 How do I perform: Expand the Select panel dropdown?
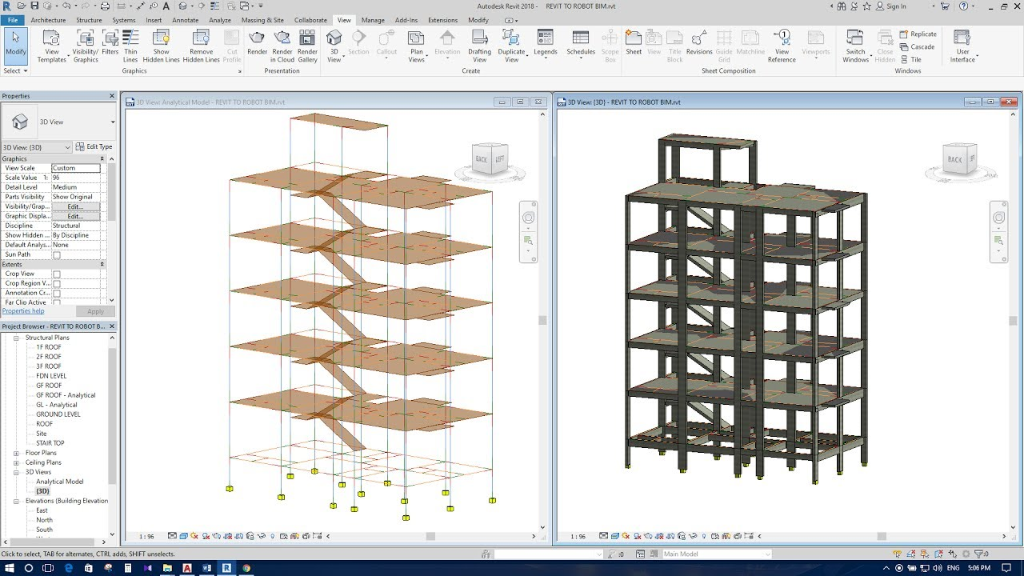tap(16, 71)
